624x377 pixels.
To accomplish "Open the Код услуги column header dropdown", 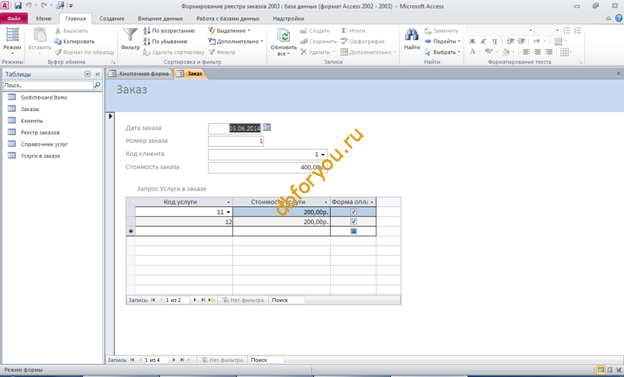I will tap(228, 202).
